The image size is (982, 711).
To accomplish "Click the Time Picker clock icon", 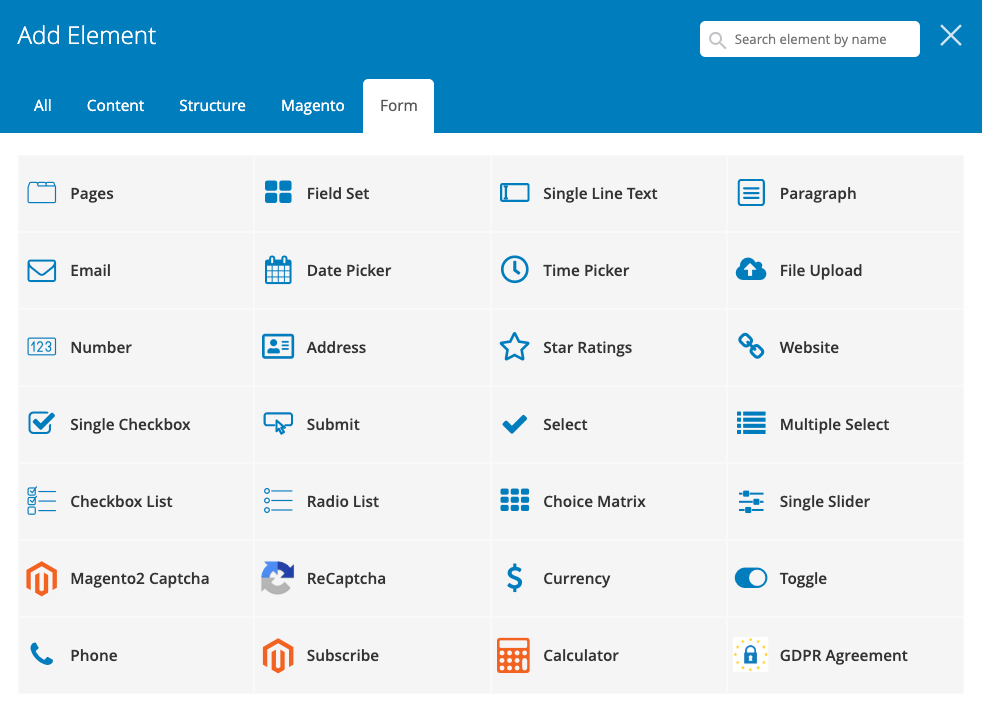I will 515,269.
